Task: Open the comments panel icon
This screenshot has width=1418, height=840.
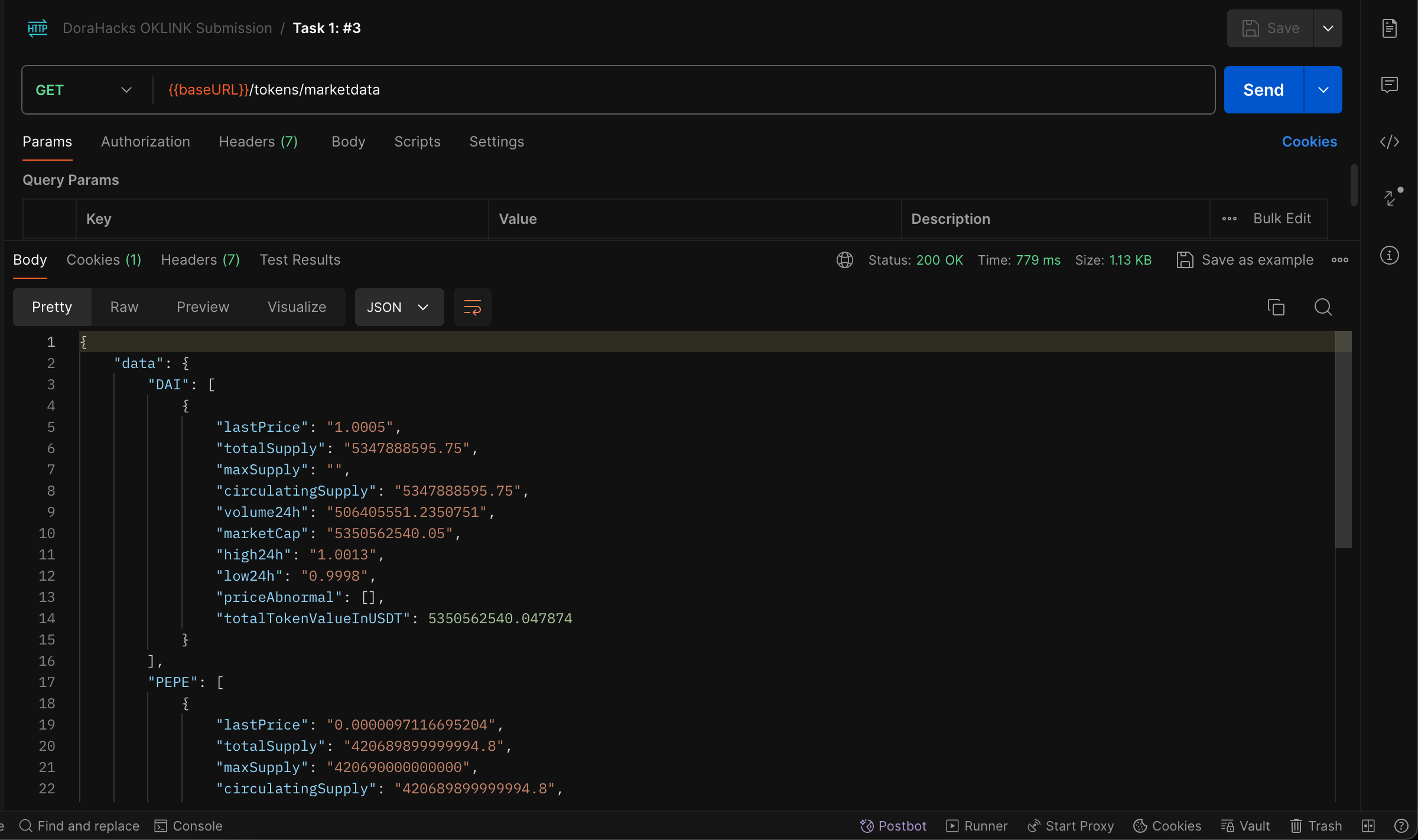Action: point(1390,85)
